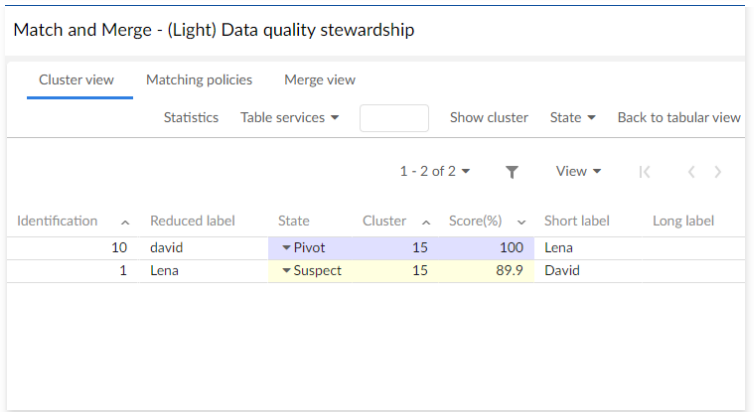The image size is (754, 419).
Task: Select the Cluster view tab
Action: point(76,80)
